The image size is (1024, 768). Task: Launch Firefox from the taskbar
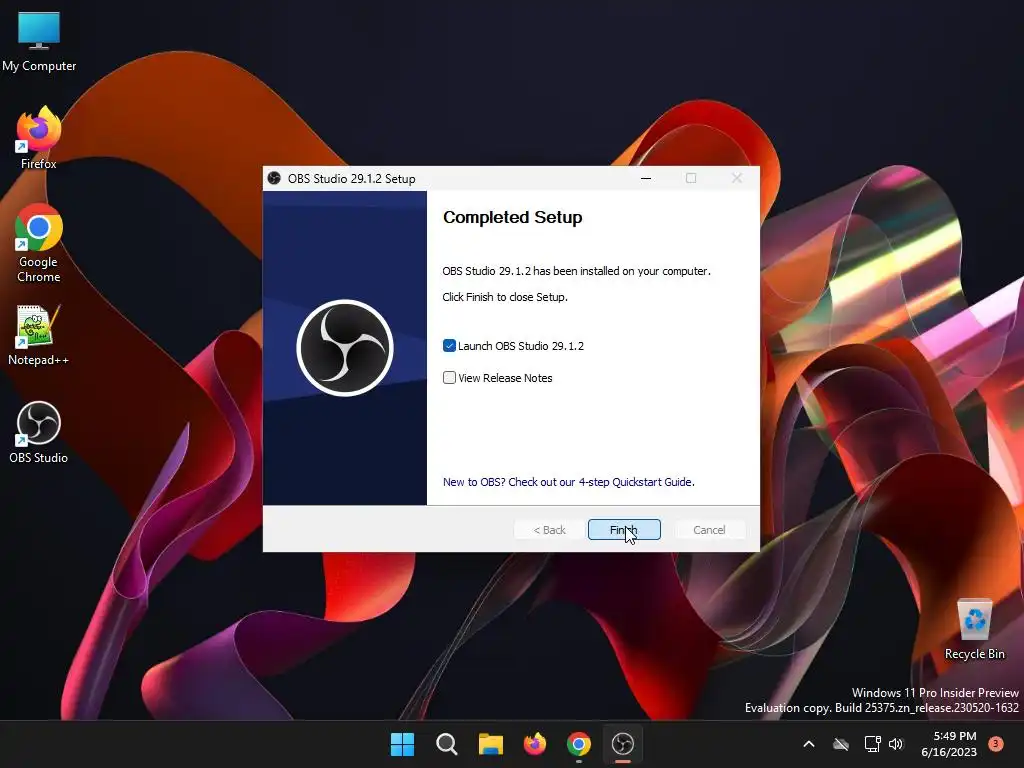tap(535, 744)
